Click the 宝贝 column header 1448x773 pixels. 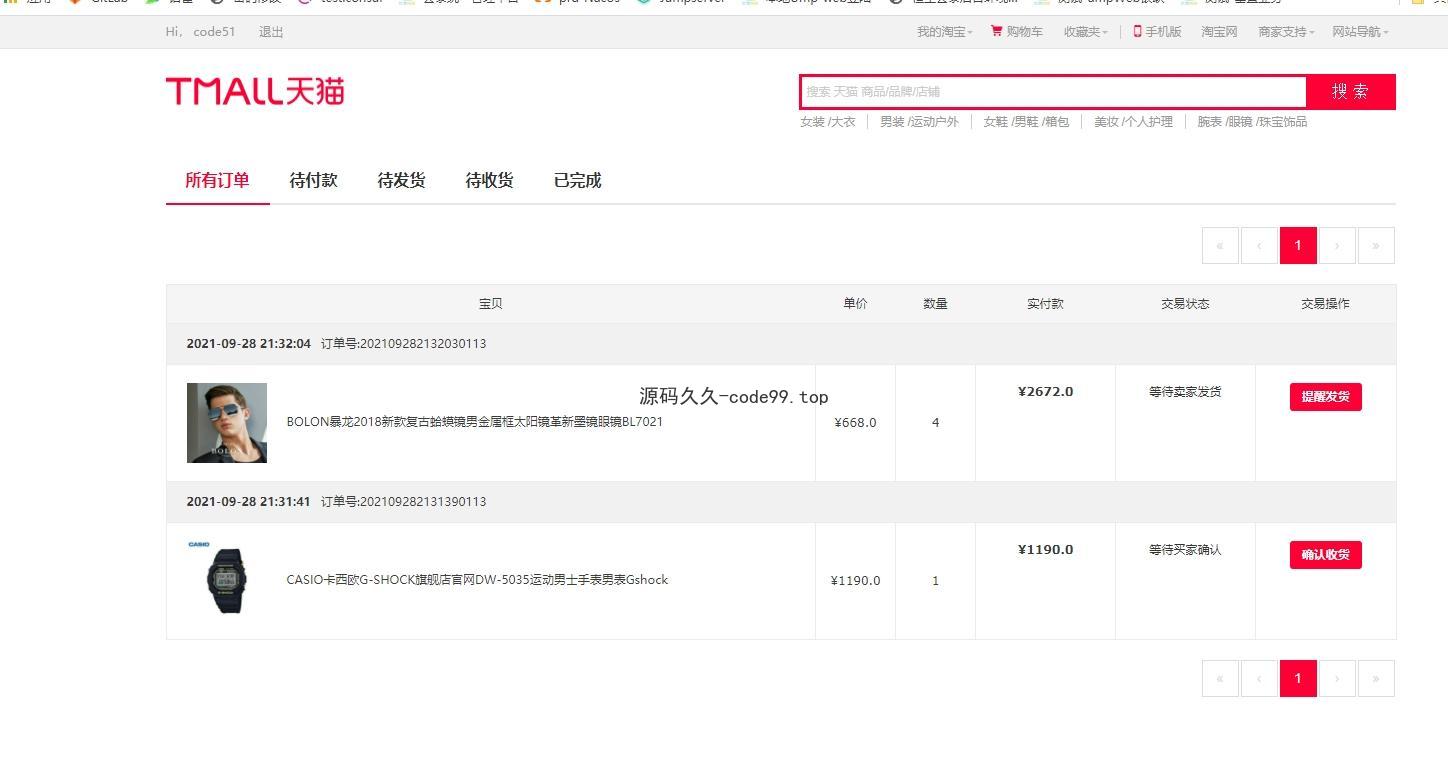[x=490, y=304]
